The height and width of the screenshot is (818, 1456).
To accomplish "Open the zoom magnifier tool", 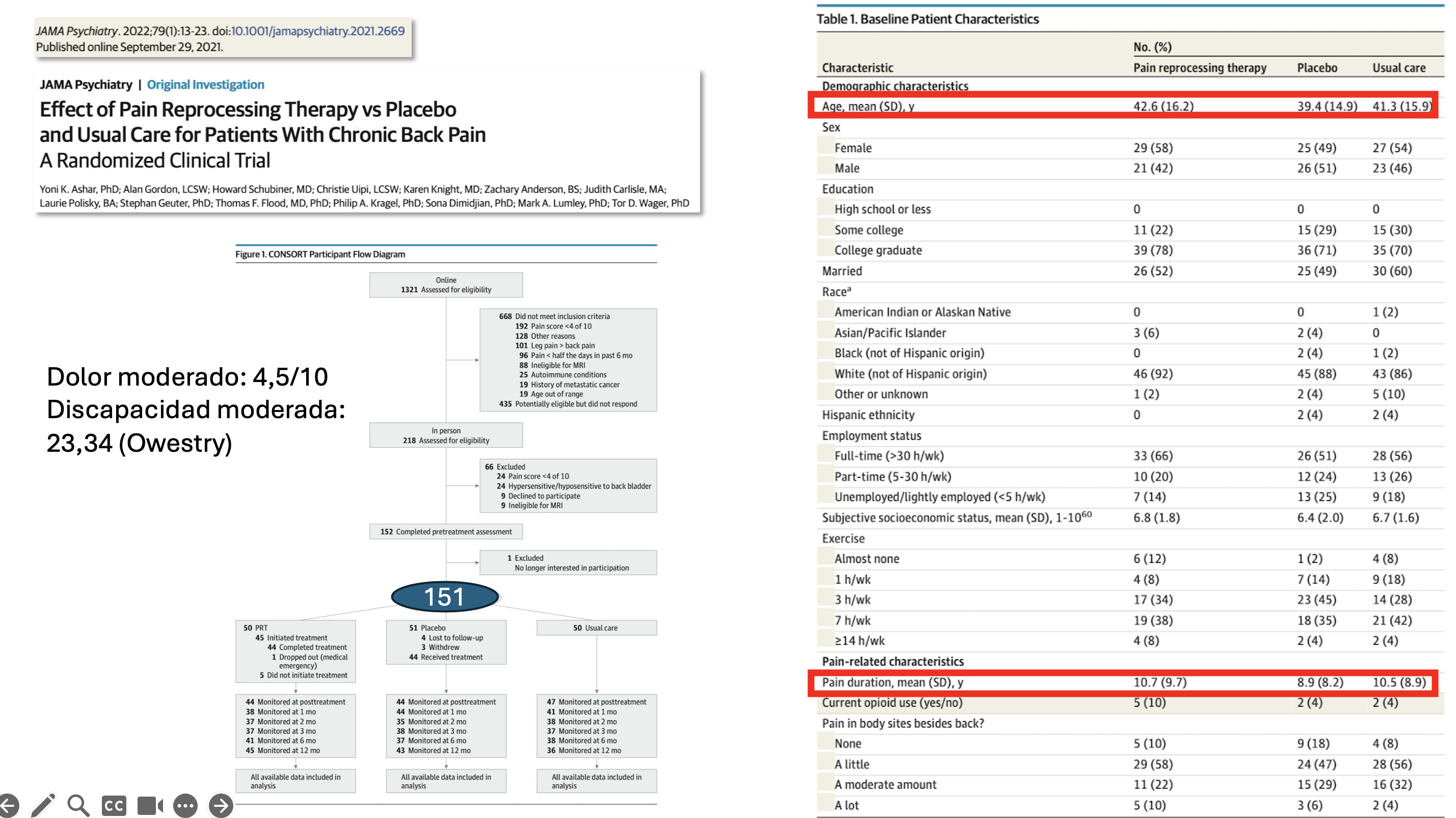I will click(x=78, y=806).
